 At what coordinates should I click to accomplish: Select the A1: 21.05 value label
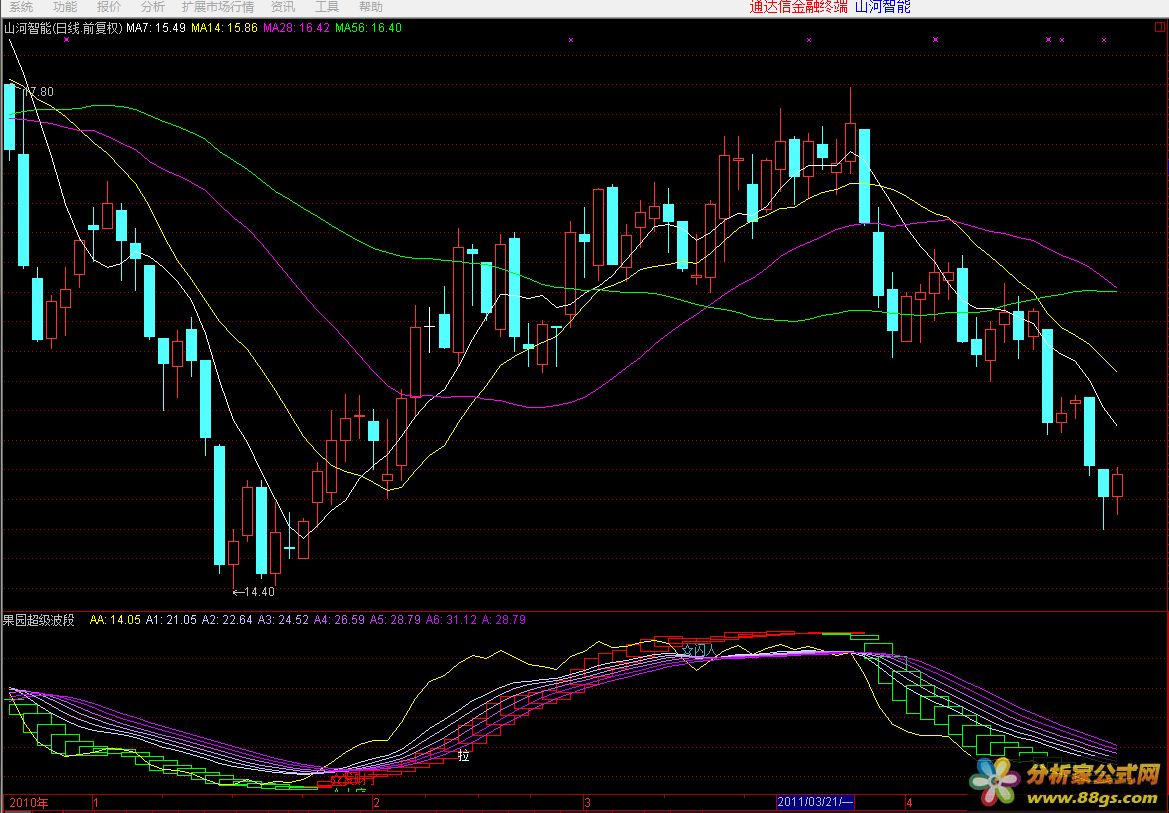coord(171,620)
